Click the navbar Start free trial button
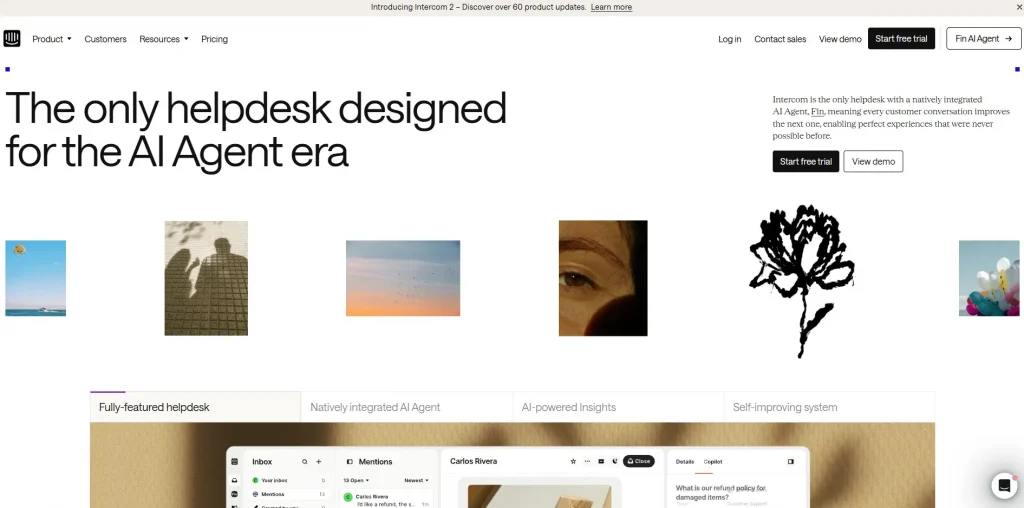 [x=901, y=39]
